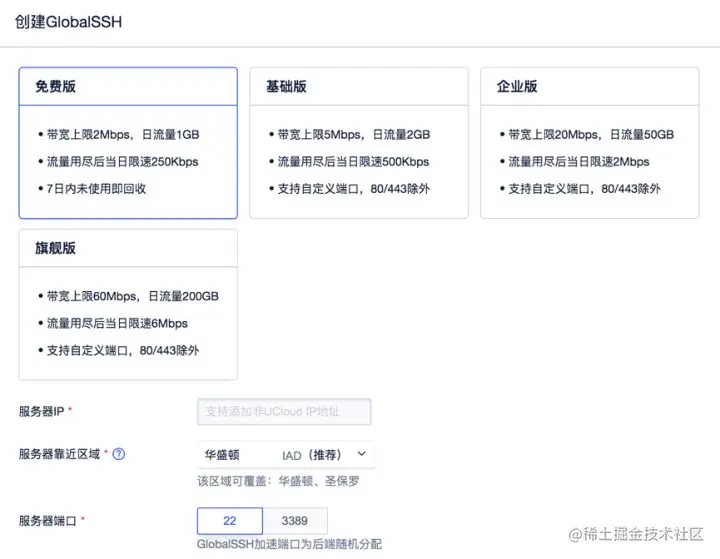The height and width of the screenshot is (559, 720).
Task: Click the region dropdown chevron arrow
Action: click(x=362, y=454)
